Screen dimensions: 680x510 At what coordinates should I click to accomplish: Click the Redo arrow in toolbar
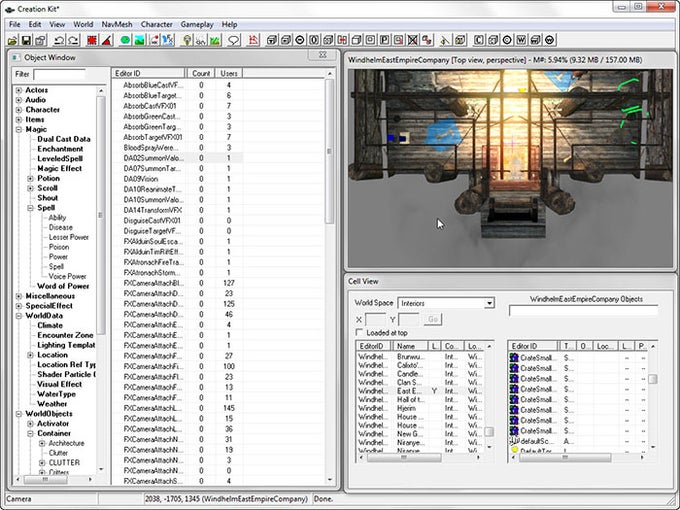pyautogui.click(x=75, y=41)
